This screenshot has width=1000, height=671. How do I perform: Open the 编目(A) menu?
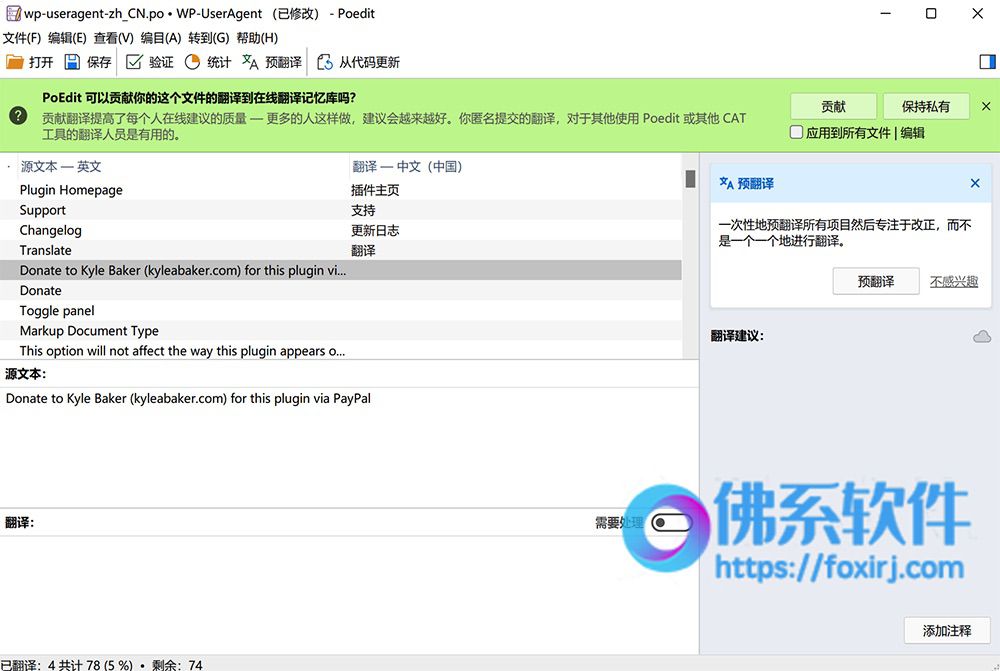click(x=161, y=38)
